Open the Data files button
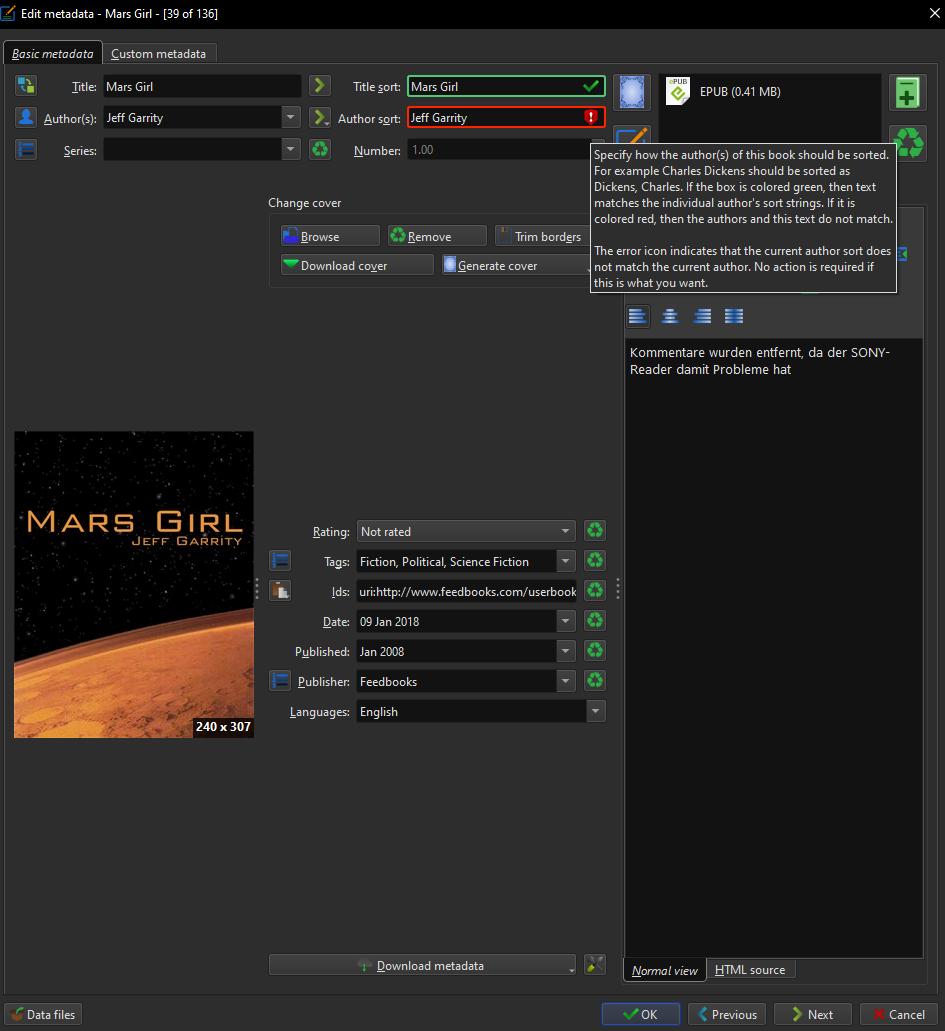Viewport: 945px width, 1031px height. point(43,1014)
